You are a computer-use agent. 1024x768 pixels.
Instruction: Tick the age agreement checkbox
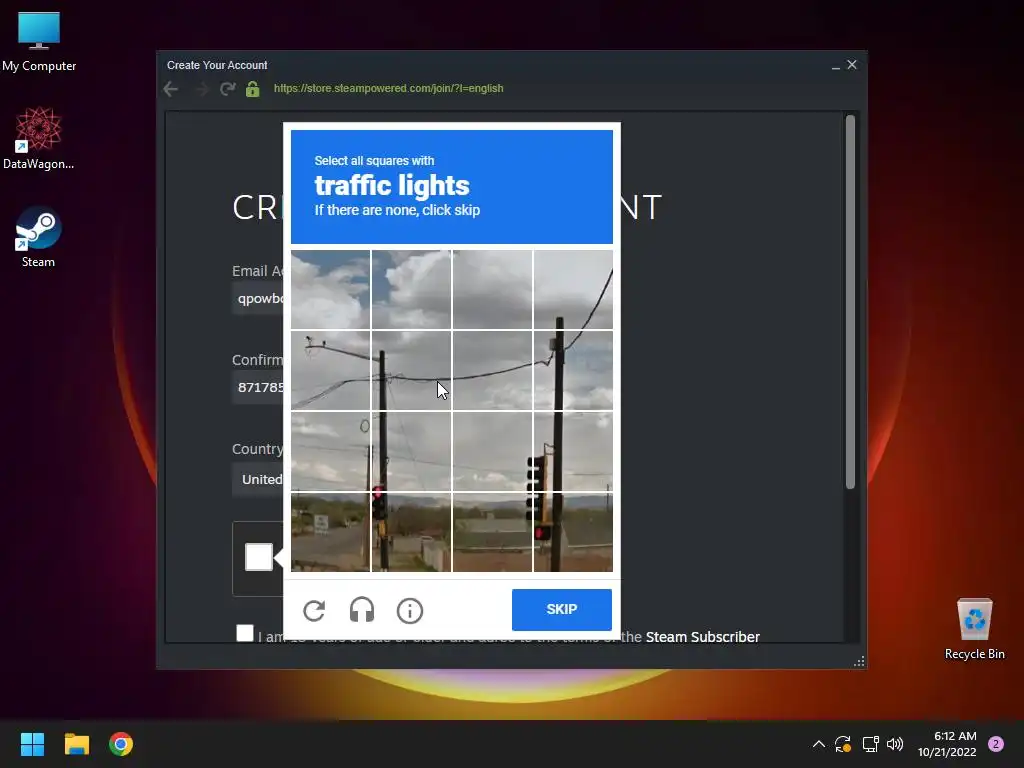(245, 633)
